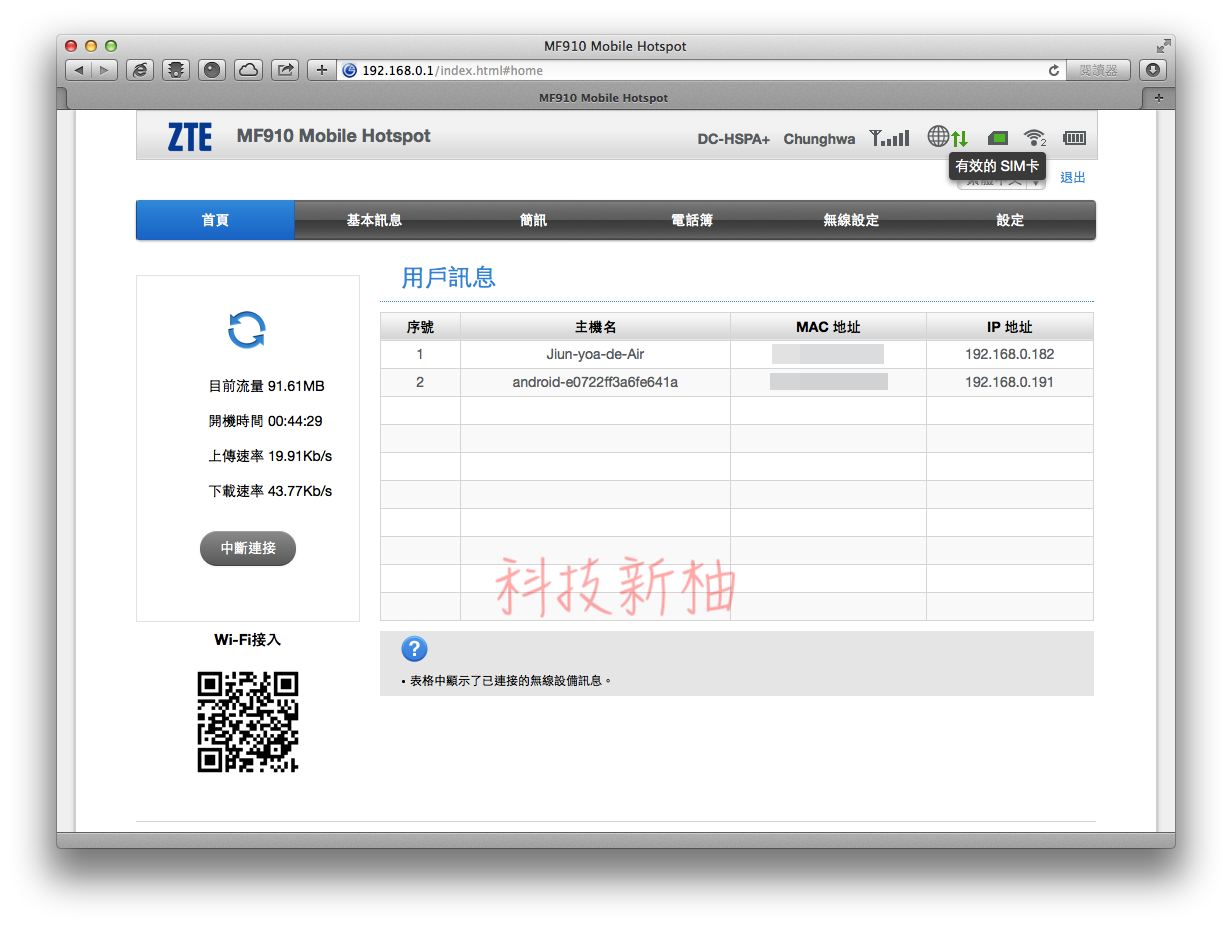The image size is (1232, 927).
Task: Click the Internet Explorer style toolbar icon
Action: point(140,70)
